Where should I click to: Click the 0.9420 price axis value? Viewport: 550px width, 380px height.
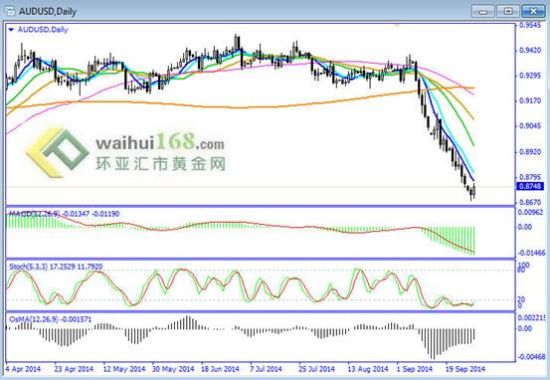530,50
